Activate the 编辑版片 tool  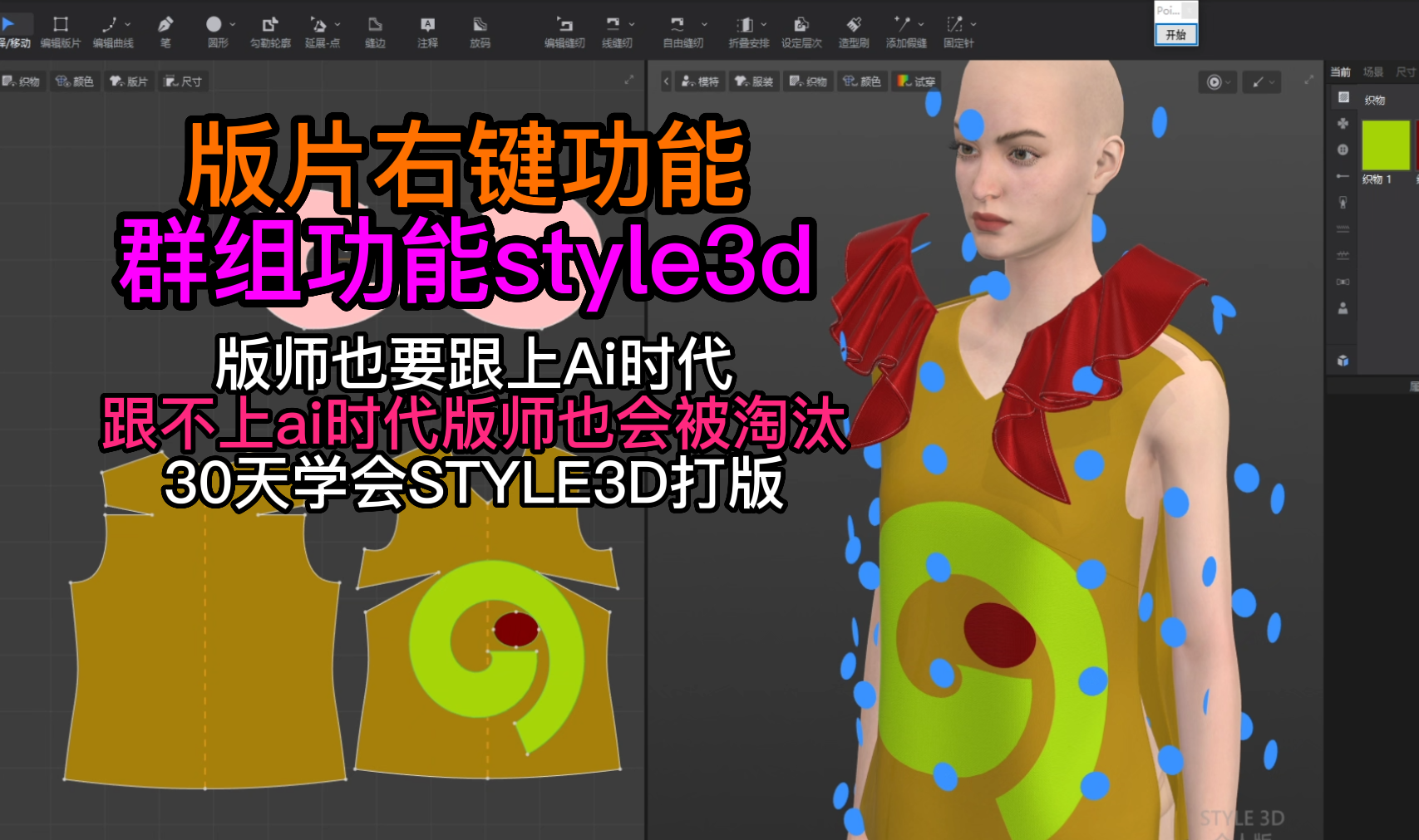[x=61, y=32]
